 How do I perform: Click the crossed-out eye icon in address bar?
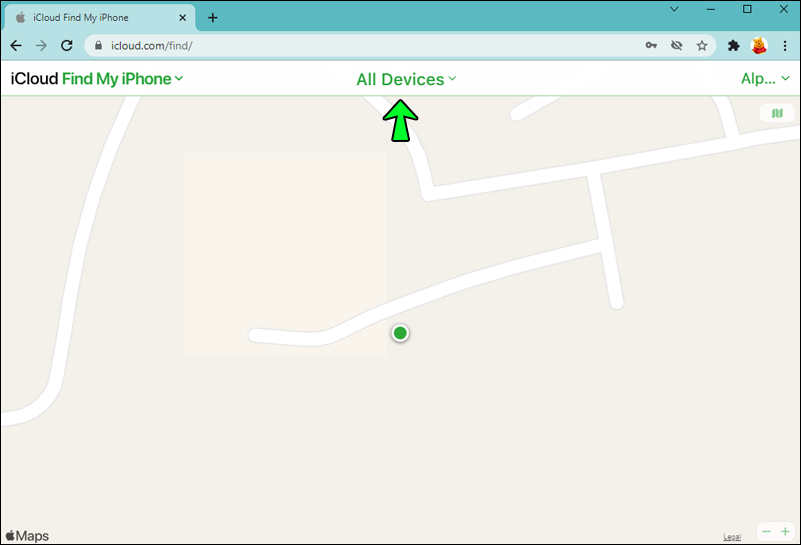(x=676, y=45)
